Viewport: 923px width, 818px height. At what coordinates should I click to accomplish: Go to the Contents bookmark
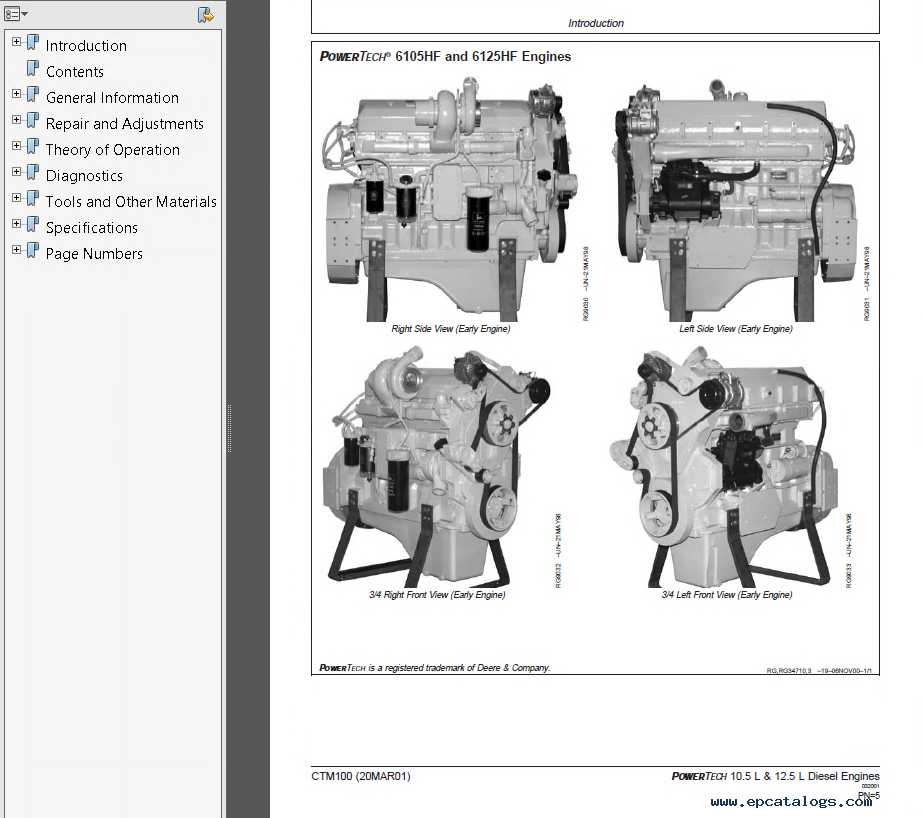point(75,72)
